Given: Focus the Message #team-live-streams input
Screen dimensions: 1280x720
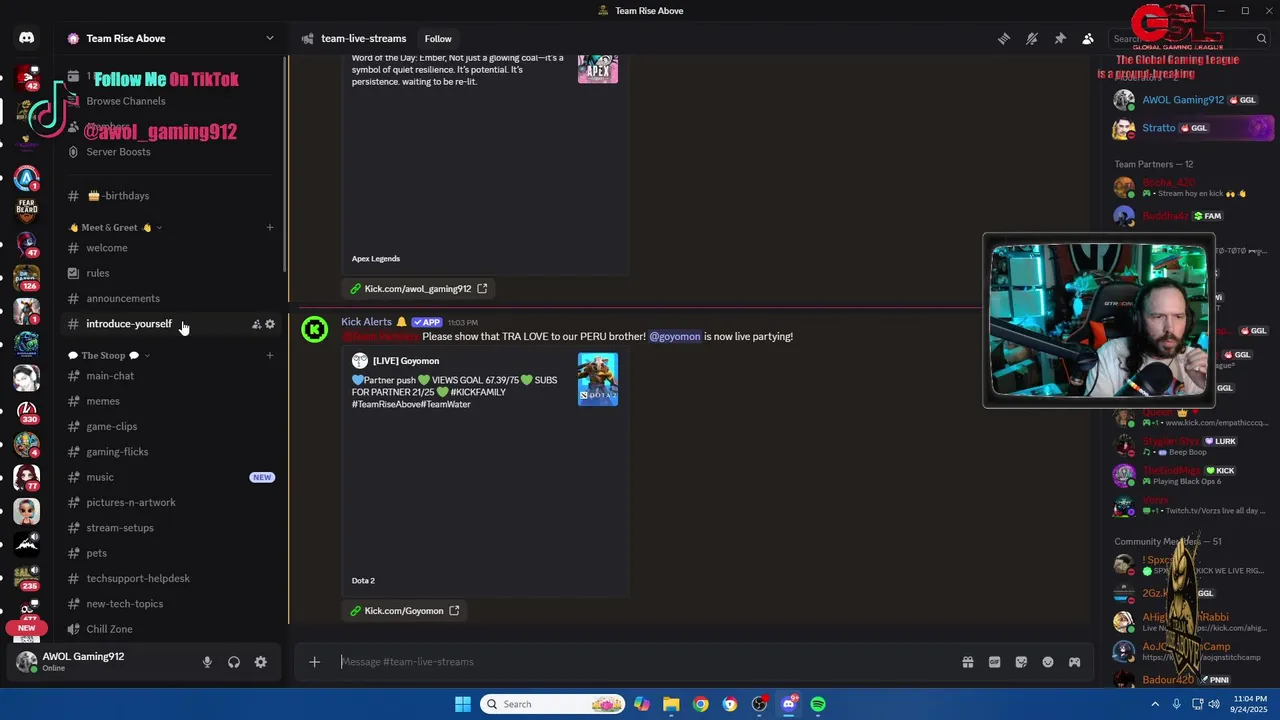Looking at the screenshot, I should pyautogui.click(x=640, y=662).
